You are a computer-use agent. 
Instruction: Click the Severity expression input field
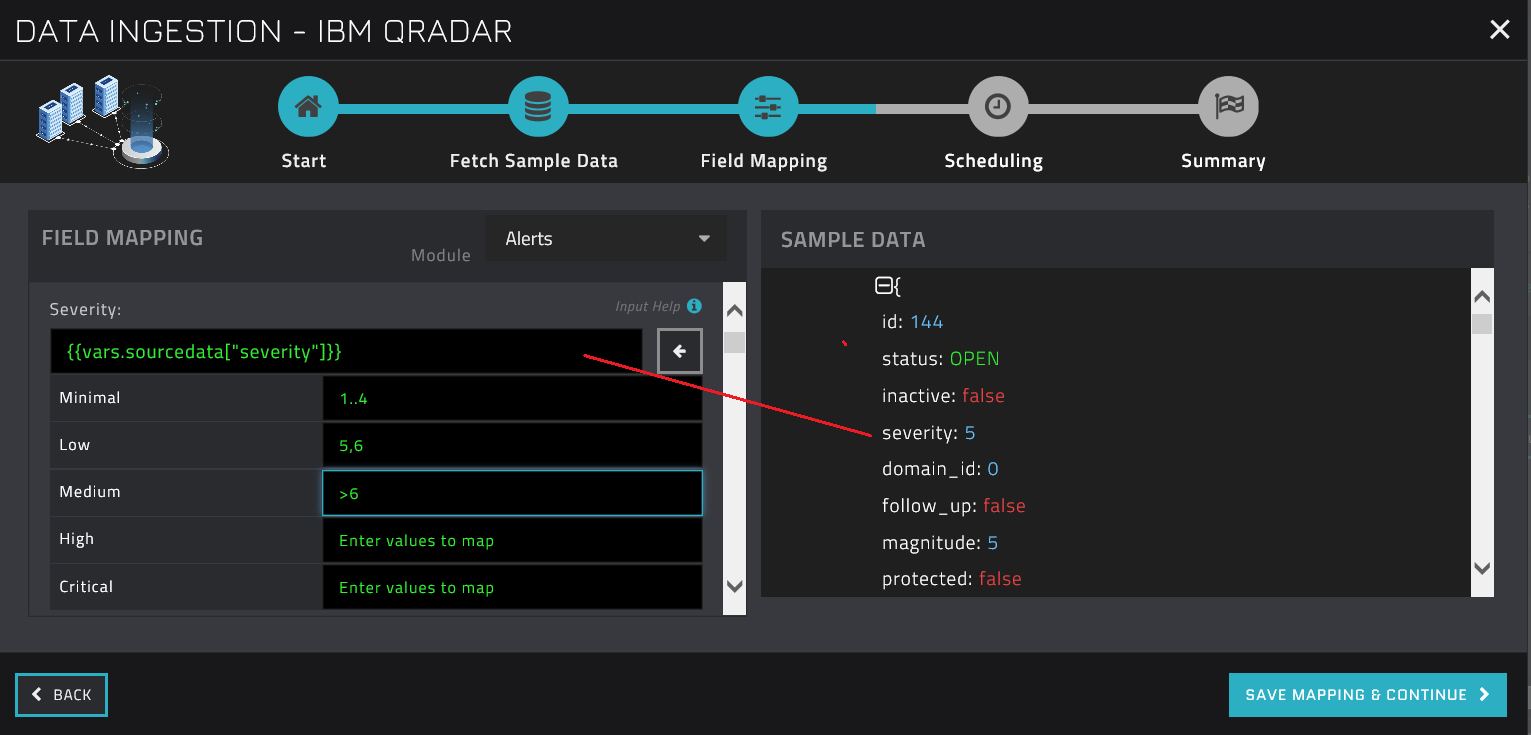346,352
